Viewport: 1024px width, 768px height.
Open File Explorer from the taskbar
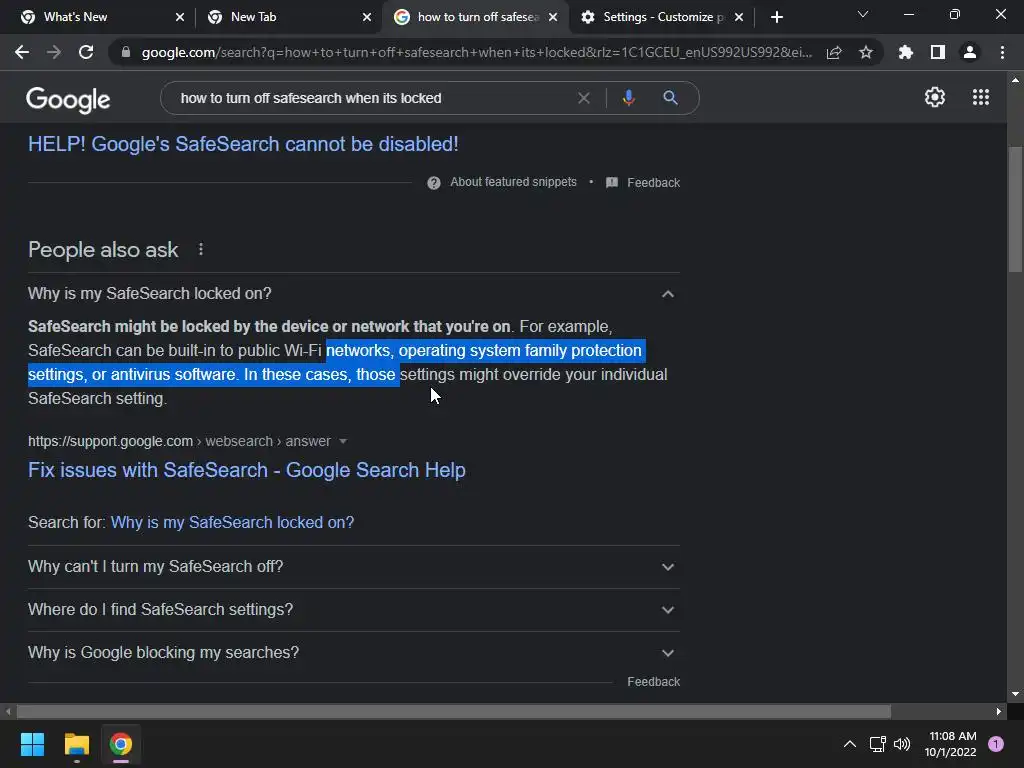pos(76,744)
